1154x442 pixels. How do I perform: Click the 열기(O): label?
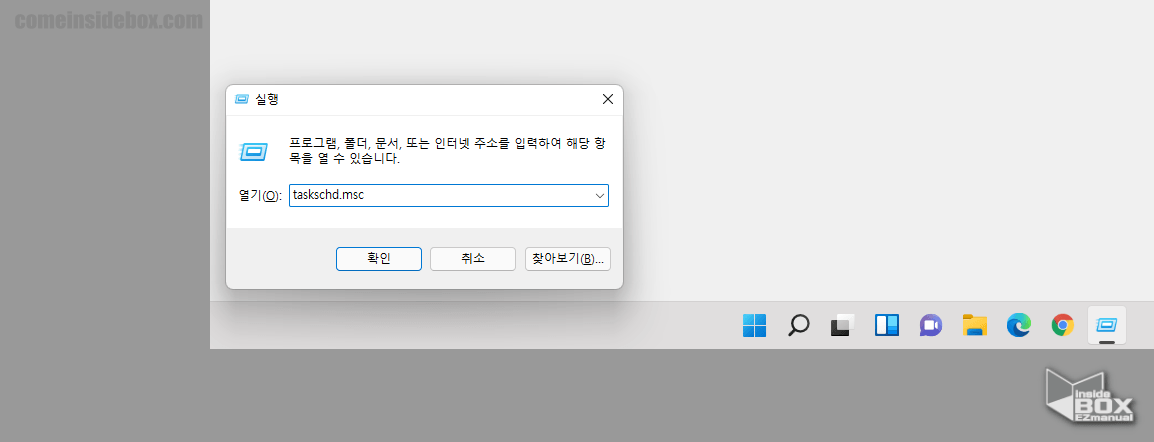pyautogui.click(x=260, y=196)
